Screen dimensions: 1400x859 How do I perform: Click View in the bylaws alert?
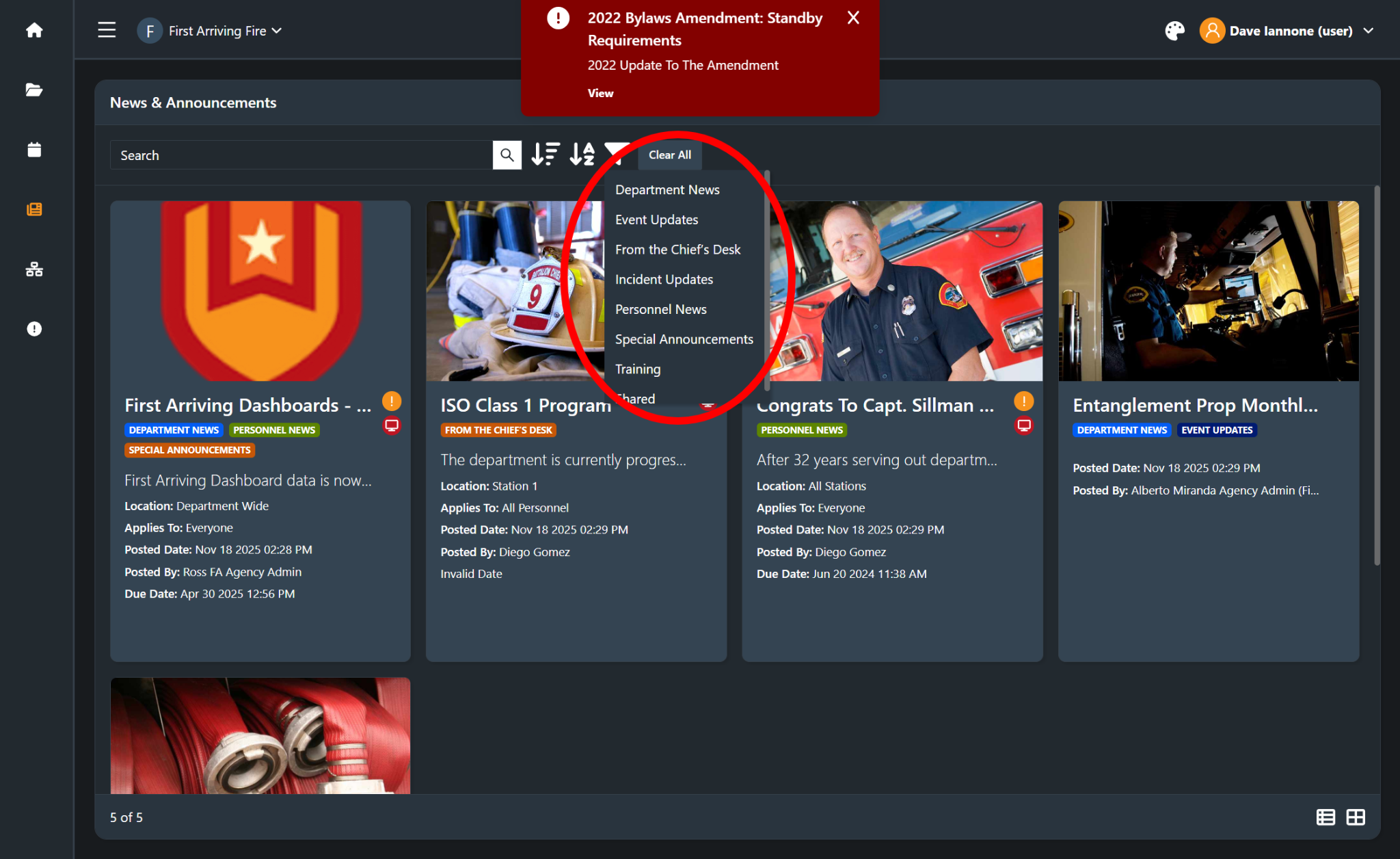click(x=600, y=93)
